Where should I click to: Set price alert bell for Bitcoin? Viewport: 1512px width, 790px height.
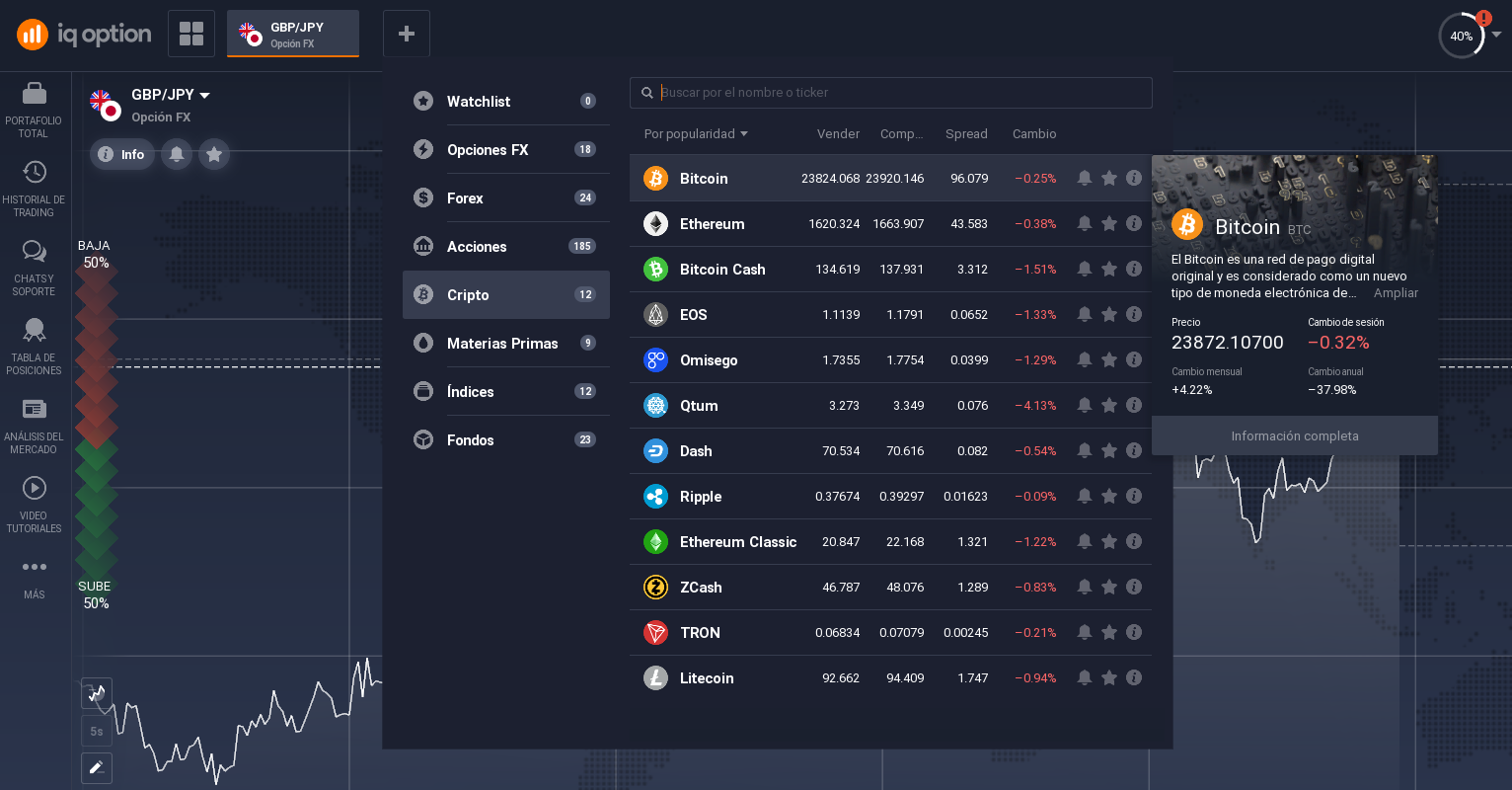click(x=1085, y=179)
